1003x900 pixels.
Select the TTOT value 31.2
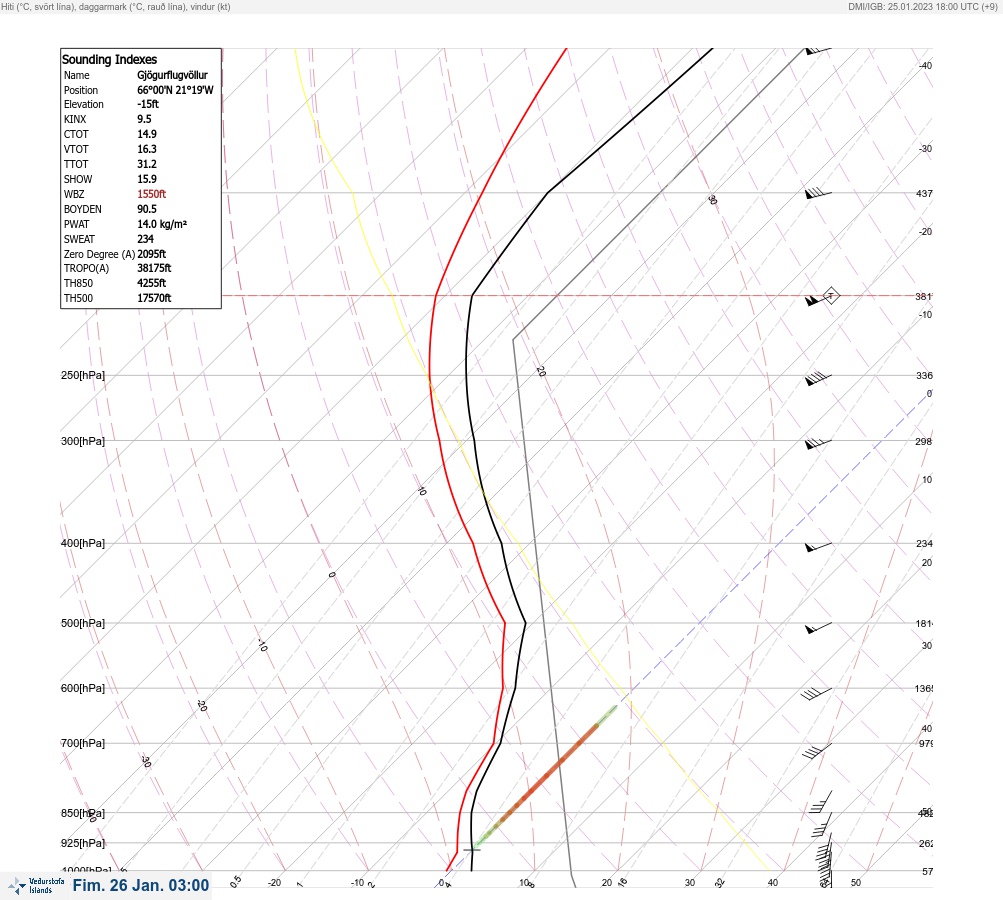click(x=146, y=164)
